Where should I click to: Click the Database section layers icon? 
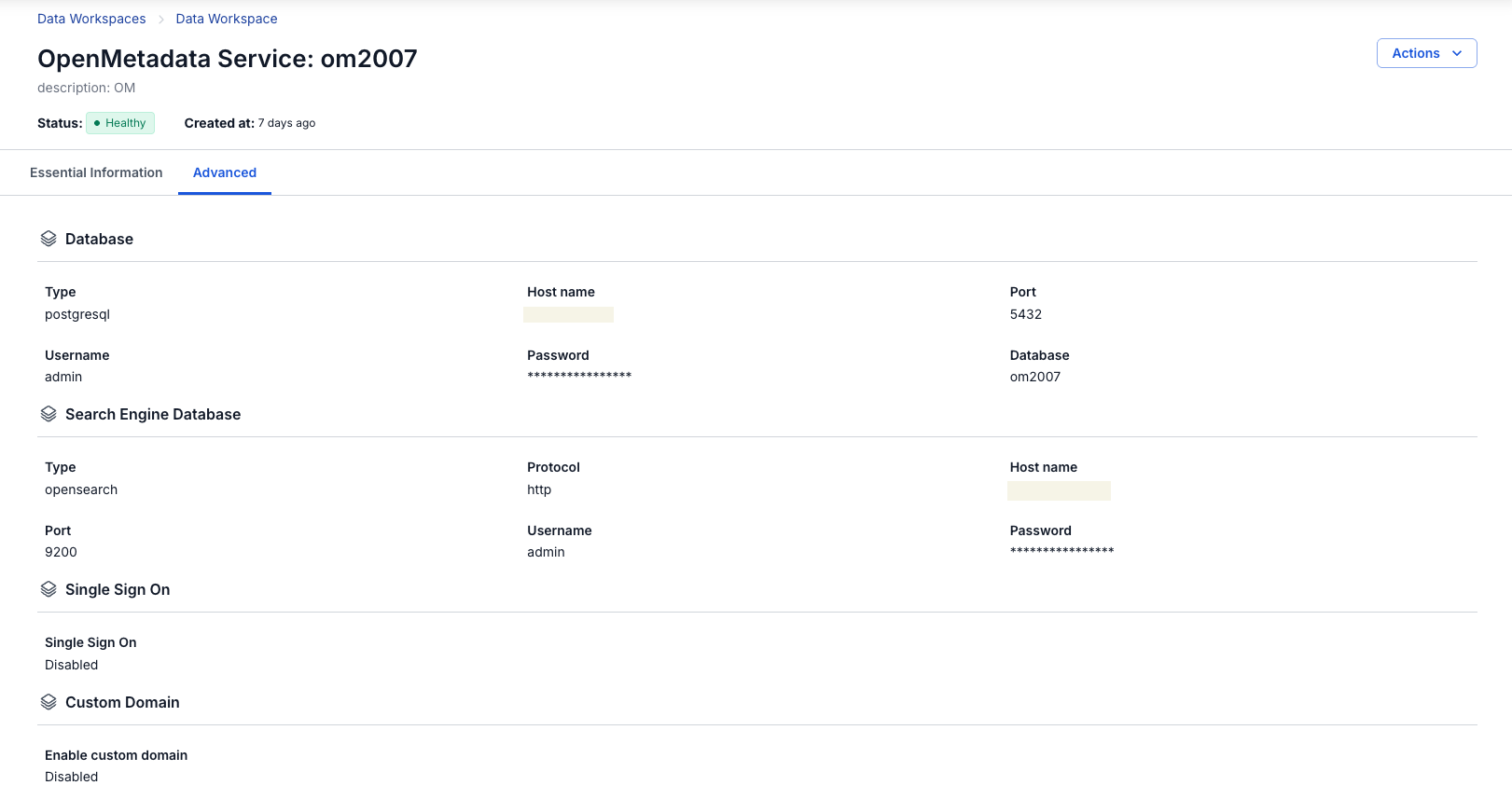pyautogui.click(x=49, y=239)
